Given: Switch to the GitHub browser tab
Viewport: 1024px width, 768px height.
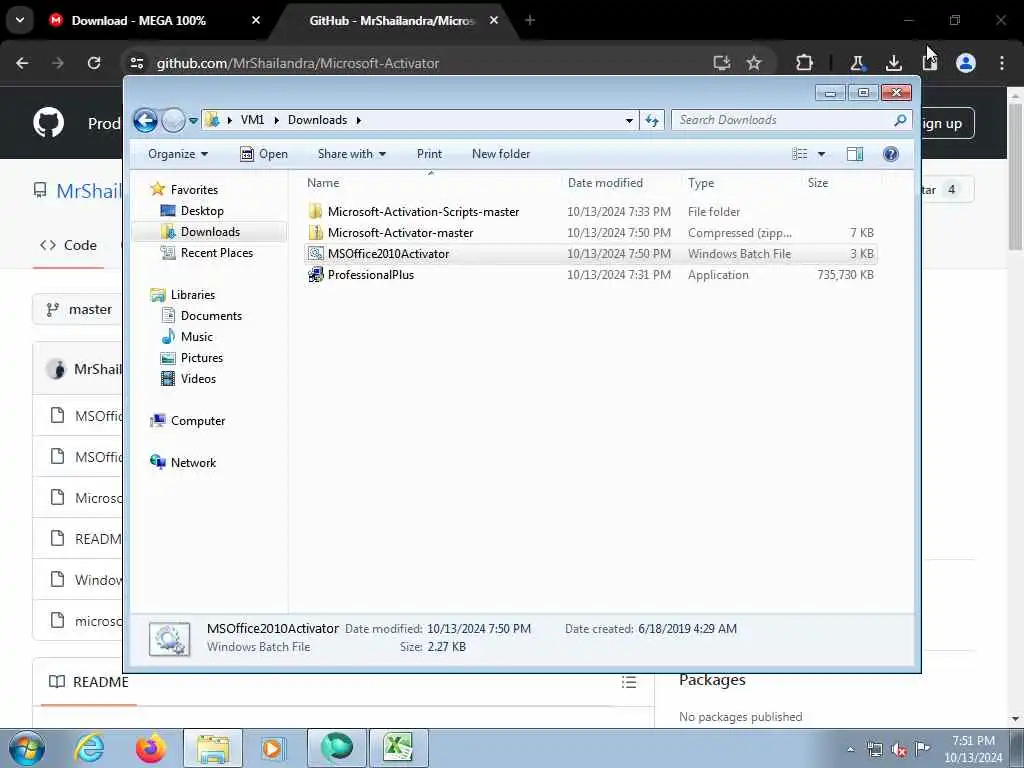Looking at the screenshot, I should pos(392,21).
